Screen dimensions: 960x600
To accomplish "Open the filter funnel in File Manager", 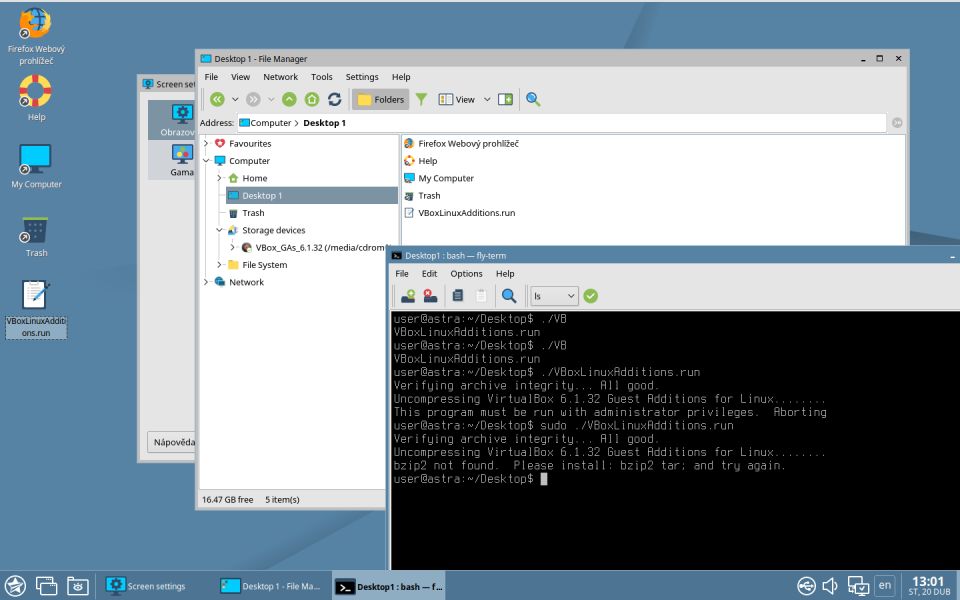I will [421, 99].
